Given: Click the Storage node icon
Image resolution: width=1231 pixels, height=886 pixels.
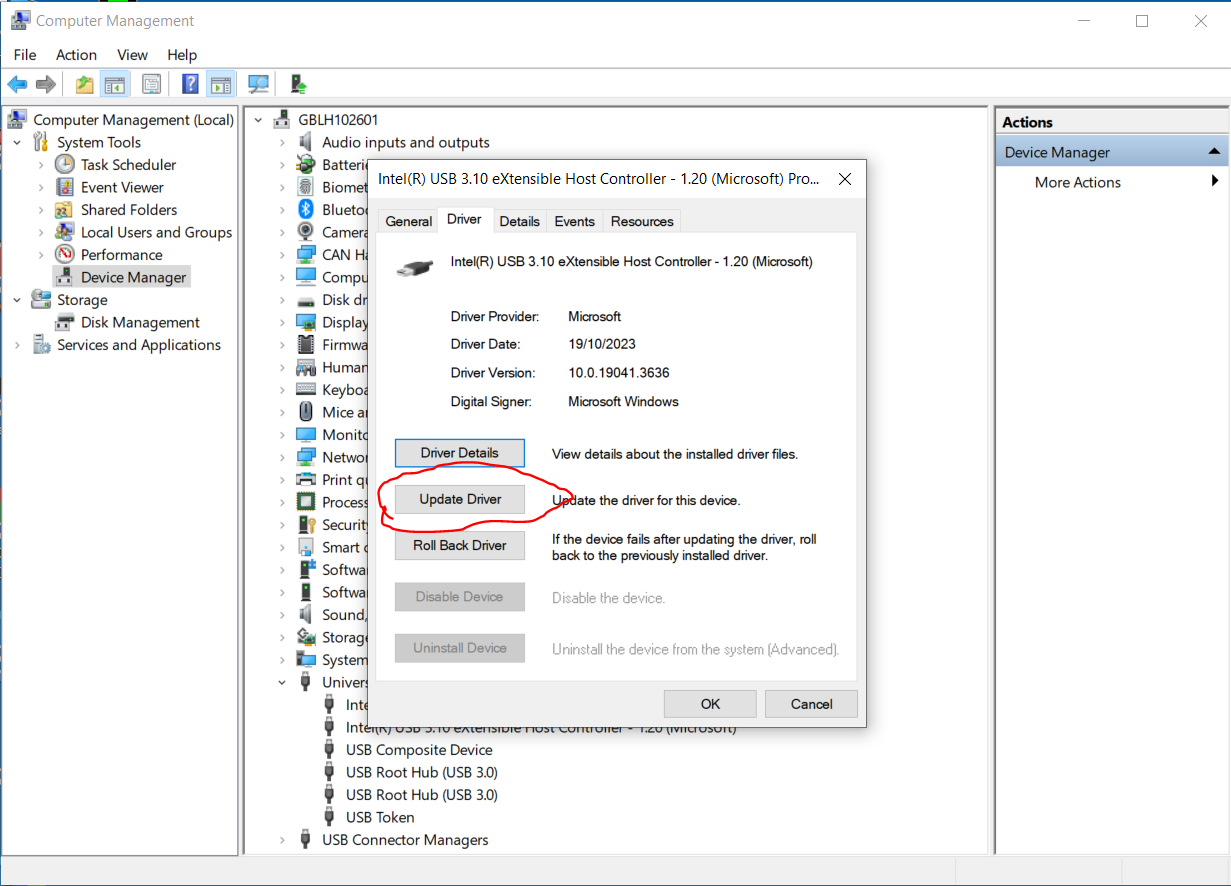Looking at the screenshot, I should click(41, 300).
